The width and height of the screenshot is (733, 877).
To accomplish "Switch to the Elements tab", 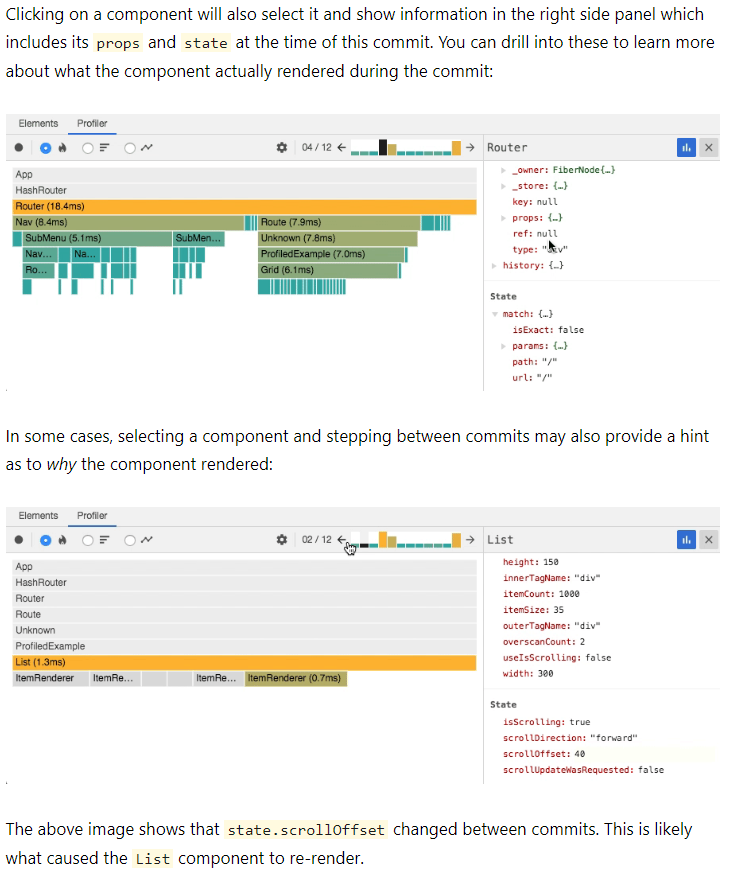I will click(x=38, y=123).
